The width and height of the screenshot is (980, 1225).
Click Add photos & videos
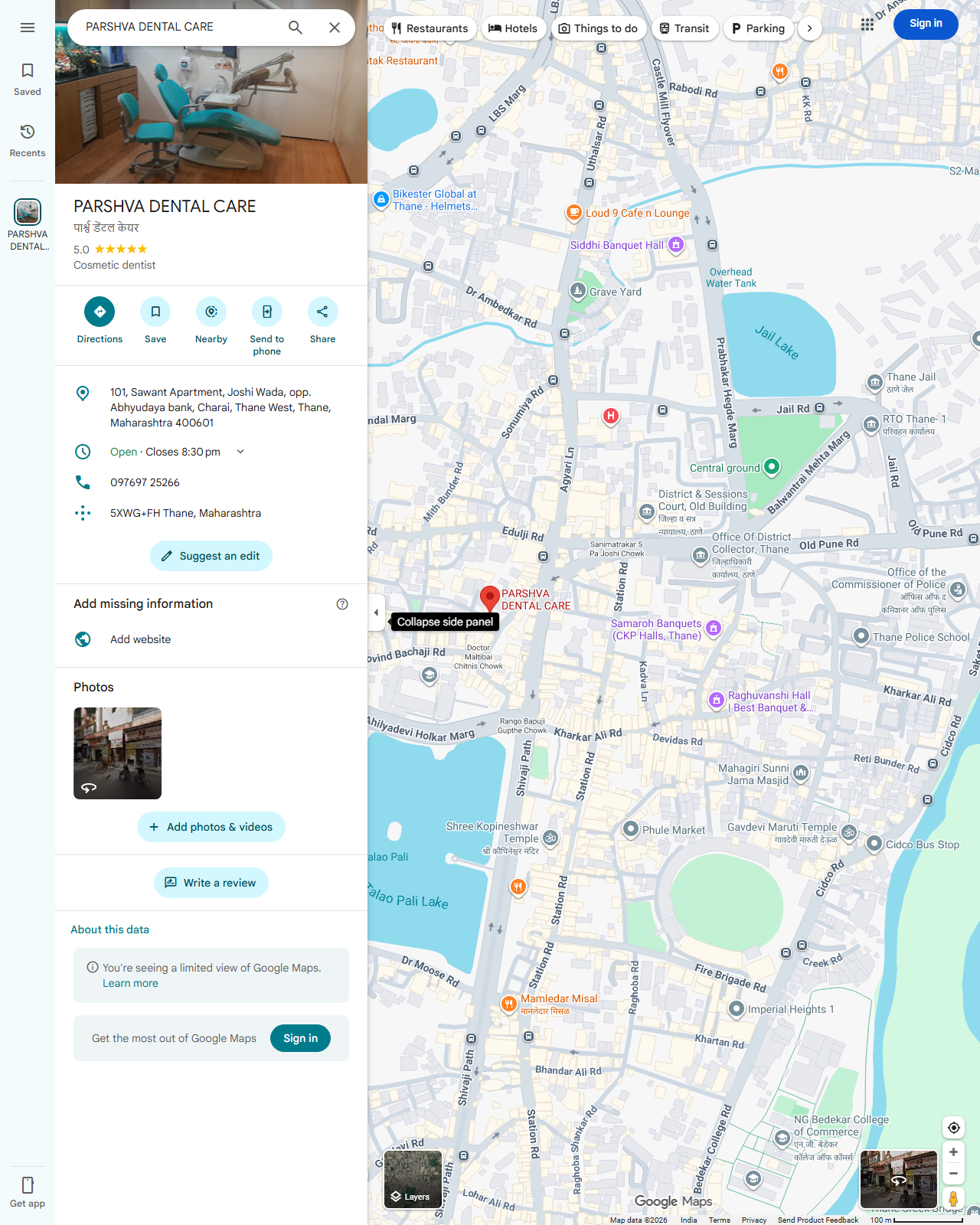(211, 827)
